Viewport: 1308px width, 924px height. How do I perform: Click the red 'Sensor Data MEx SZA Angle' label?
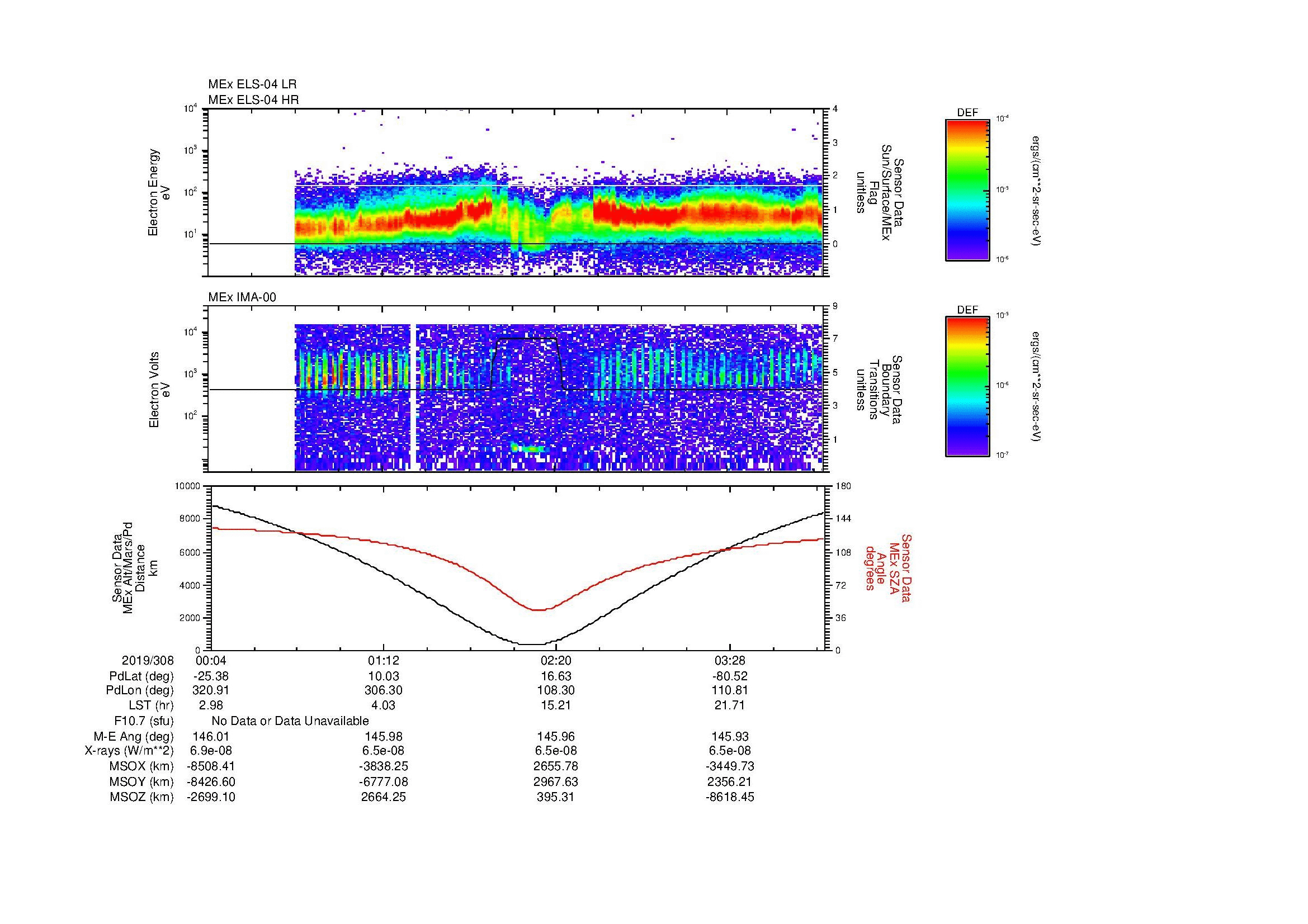tap(888, 567)
